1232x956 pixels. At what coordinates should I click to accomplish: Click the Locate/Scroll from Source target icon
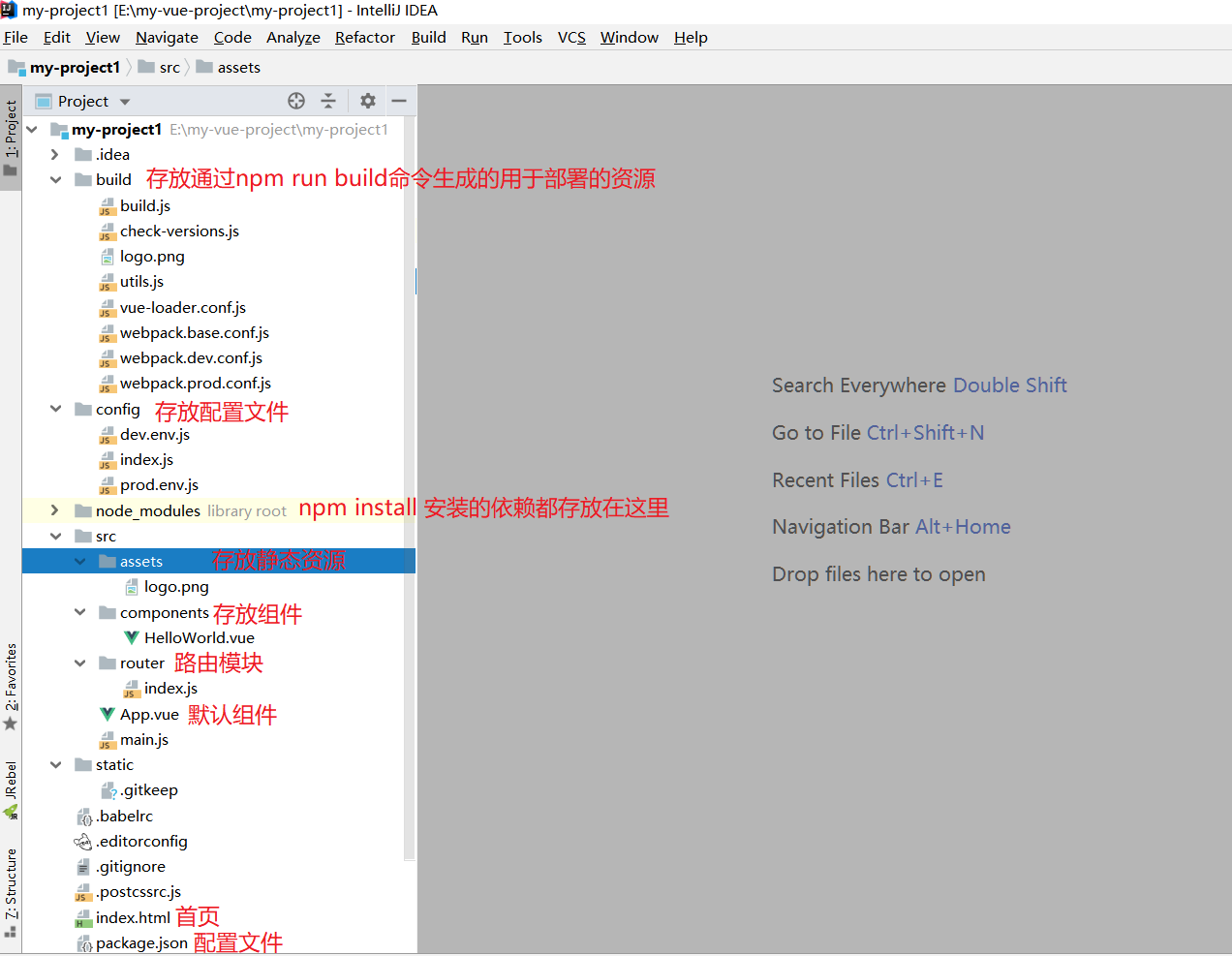296,101
